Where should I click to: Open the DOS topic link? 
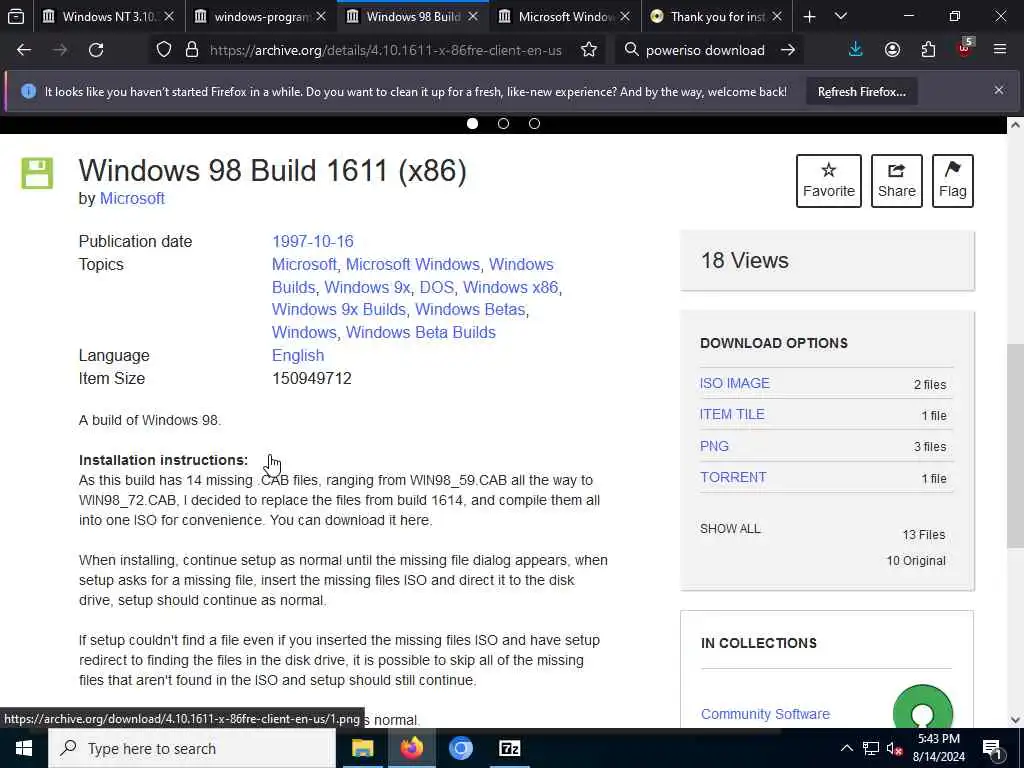[436, 287]
